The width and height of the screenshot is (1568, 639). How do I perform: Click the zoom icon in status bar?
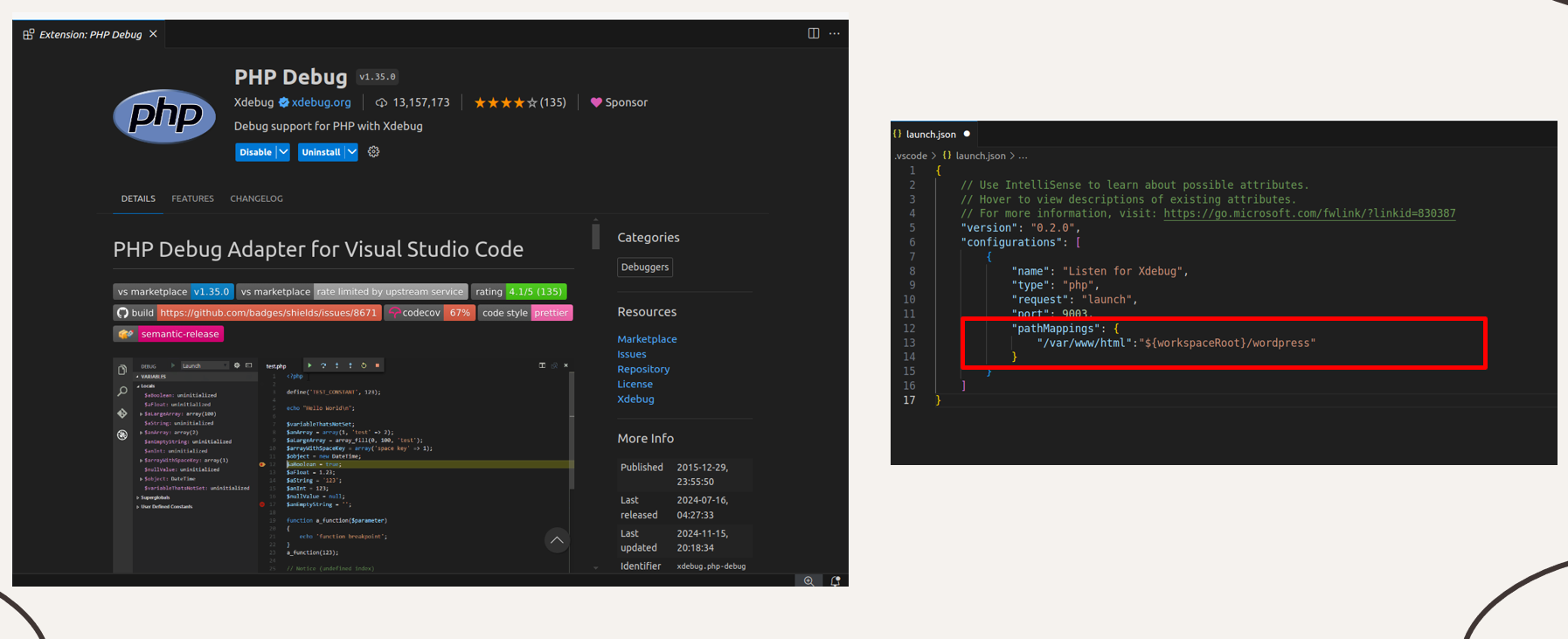[808, 580]
